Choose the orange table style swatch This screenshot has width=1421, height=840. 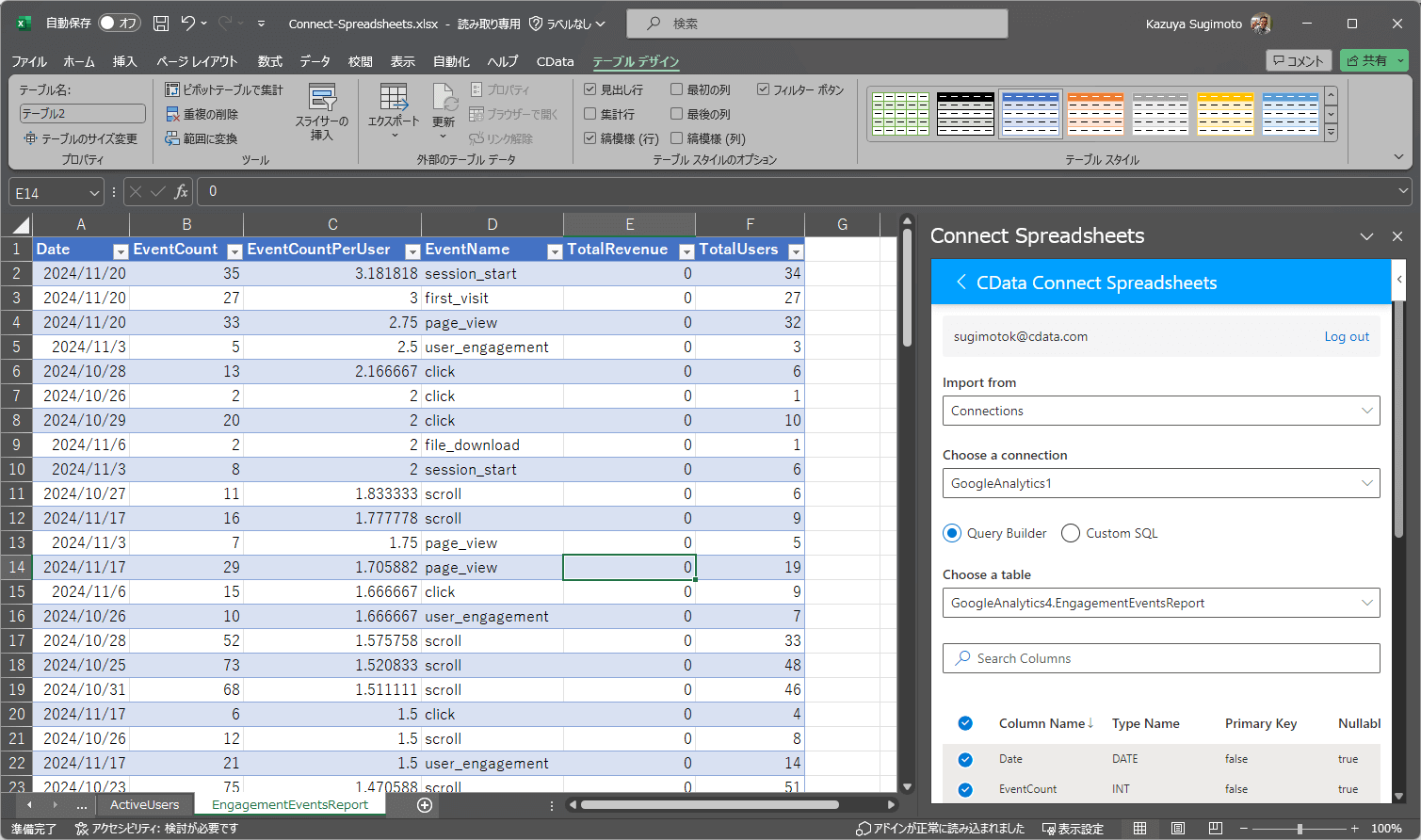point(1095,114)
